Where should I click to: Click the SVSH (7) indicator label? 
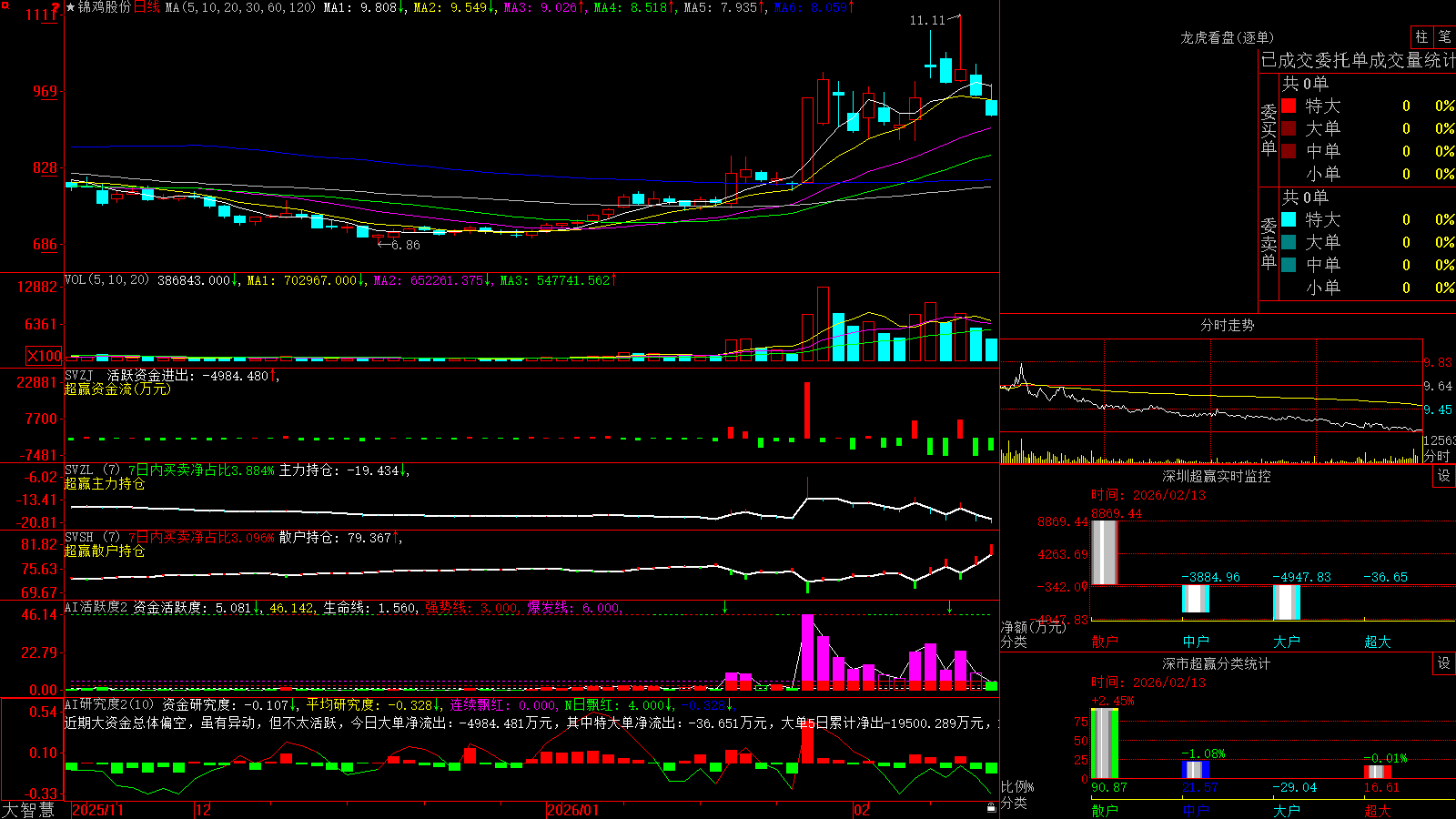[x=92, y=538]
